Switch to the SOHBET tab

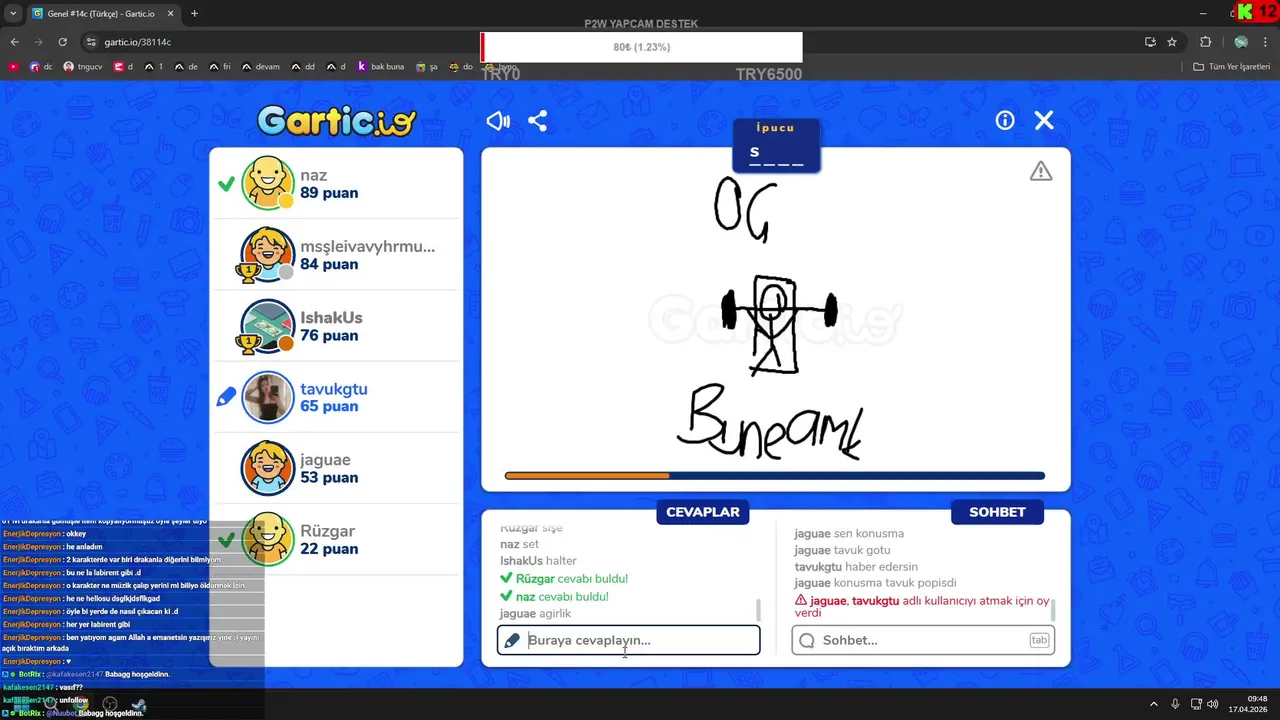pyautogui.click(x=997, y=512)
